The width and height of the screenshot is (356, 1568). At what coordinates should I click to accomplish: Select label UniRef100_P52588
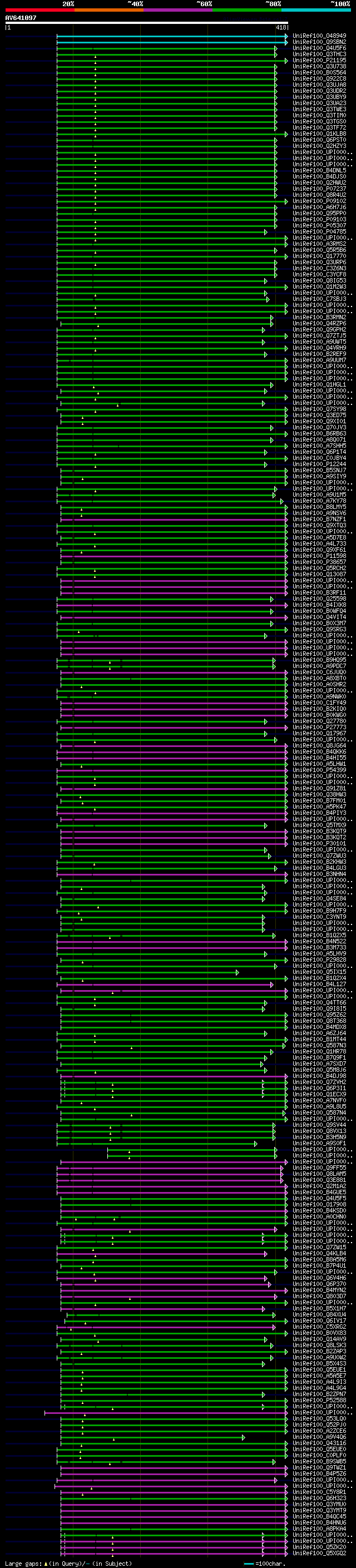click(x=319, y=1400)
